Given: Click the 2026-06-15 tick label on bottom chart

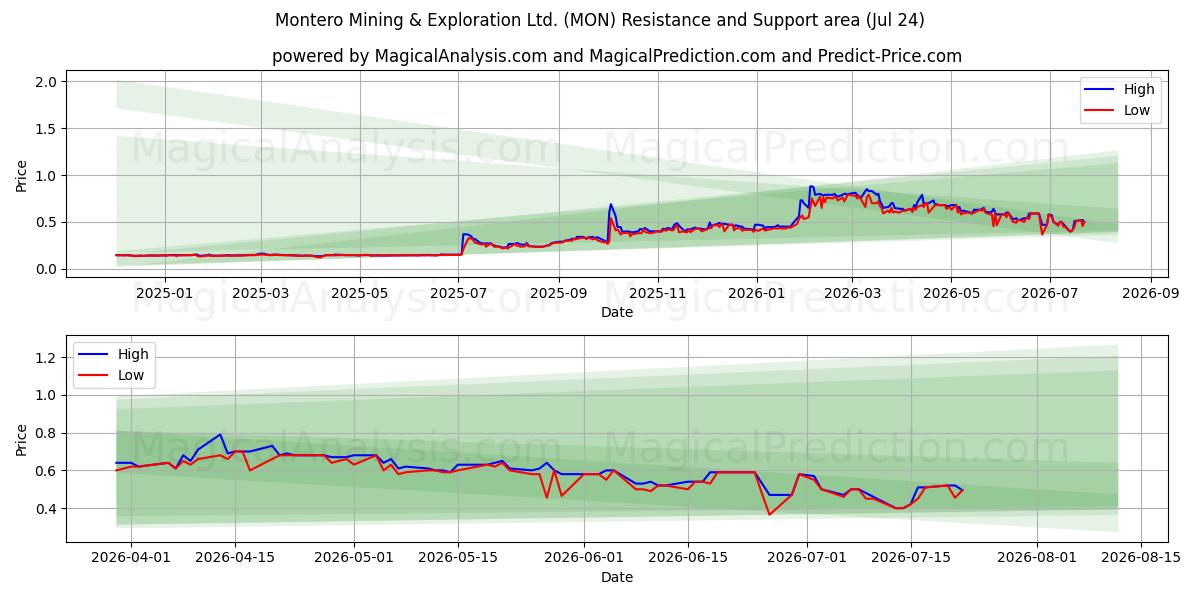Looking at the screenshot, I should point(688,558).
